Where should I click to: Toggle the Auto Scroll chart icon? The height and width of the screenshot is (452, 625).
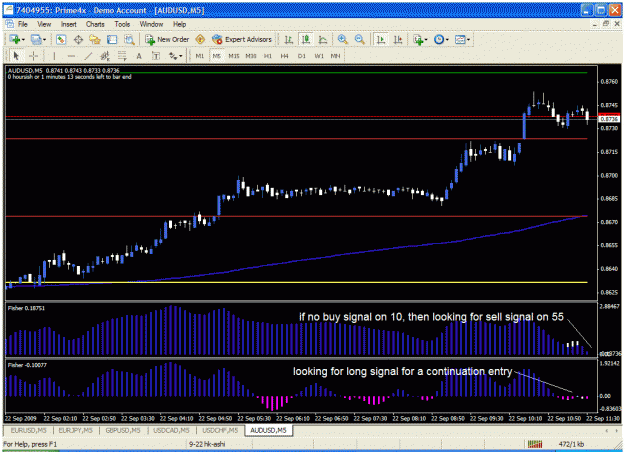point(381,39)
